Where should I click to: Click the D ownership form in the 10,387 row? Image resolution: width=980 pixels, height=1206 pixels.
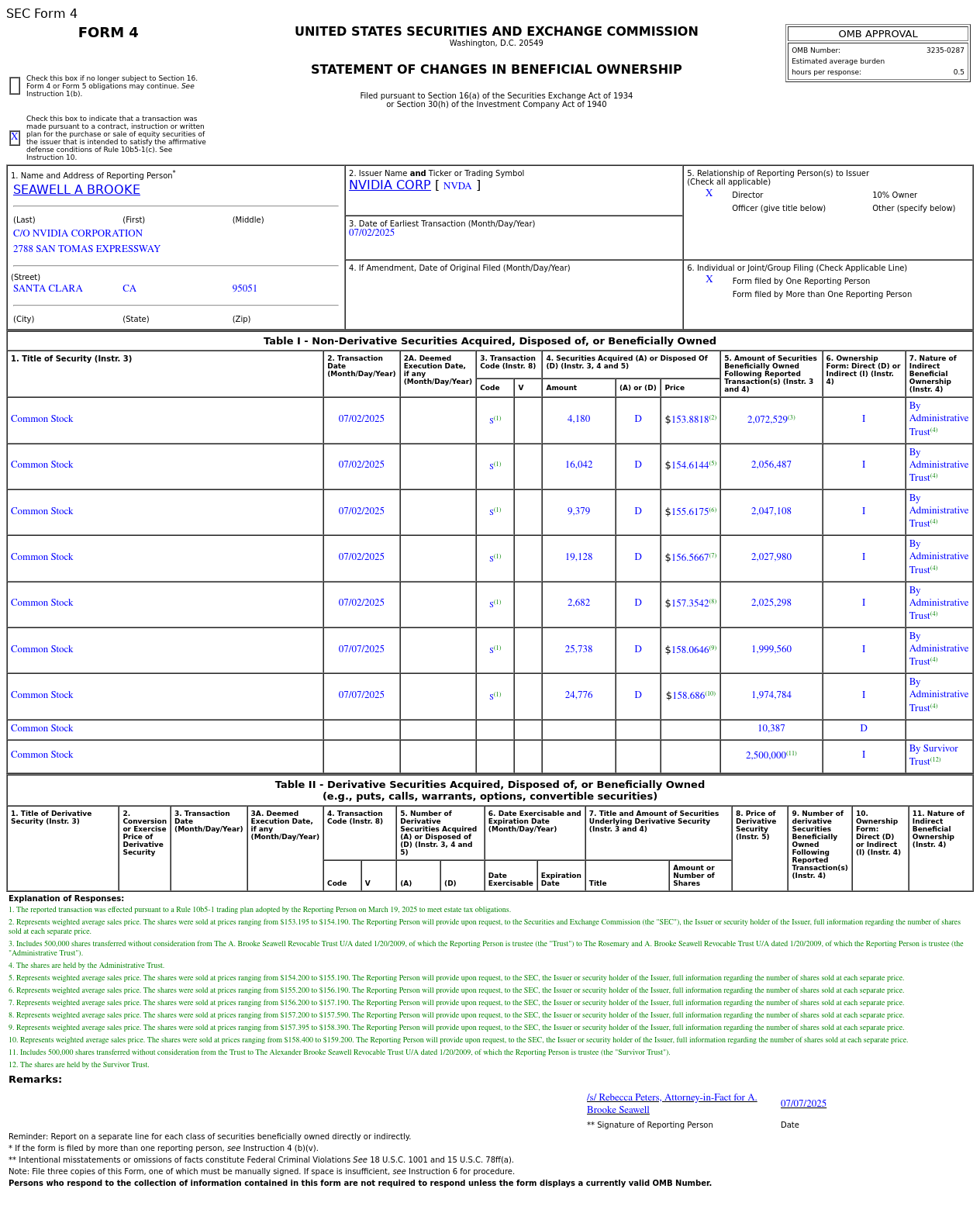click(x=864, y=728)
